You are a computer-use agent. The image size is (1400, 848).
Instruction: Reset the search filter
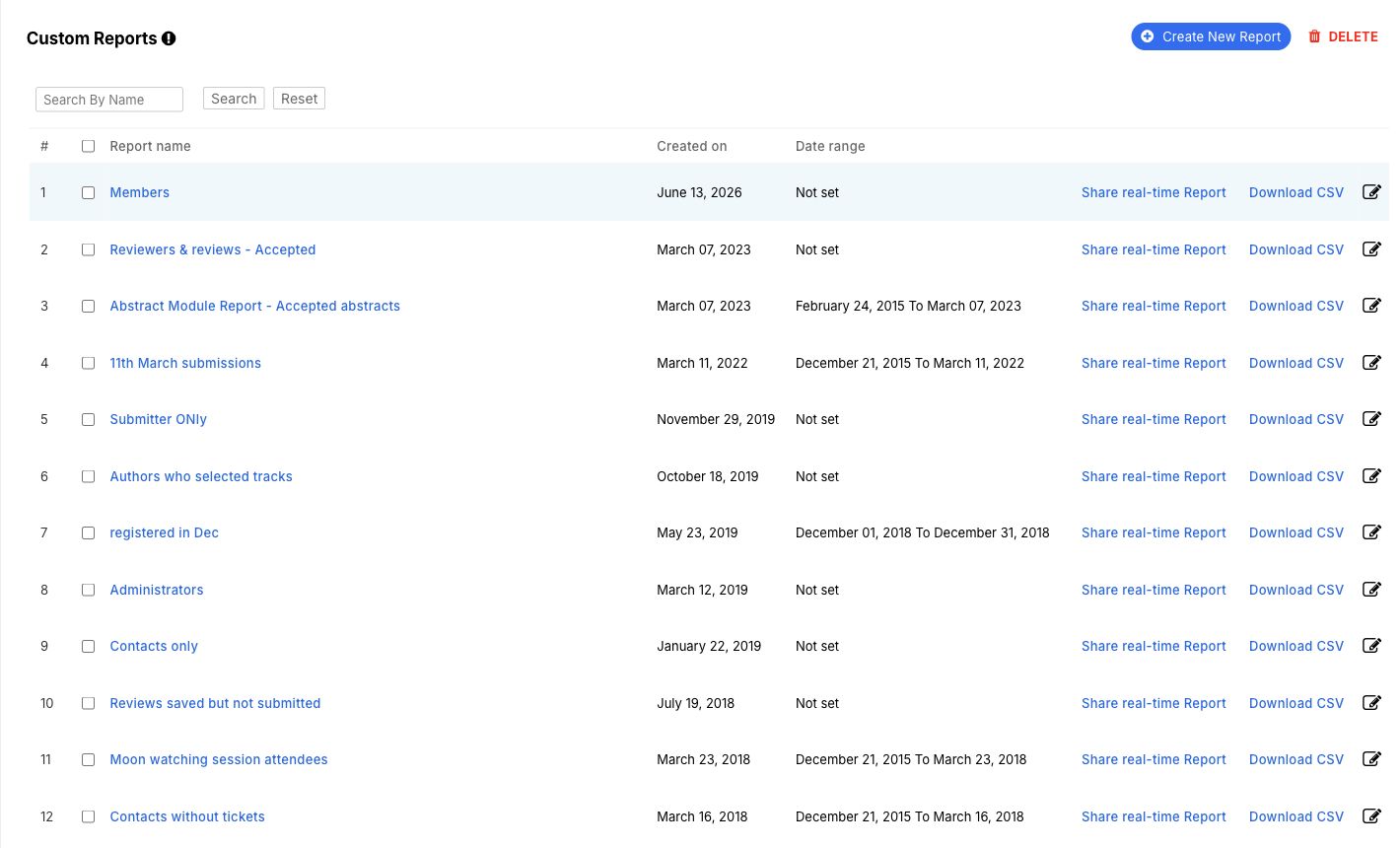[x=299, y=99]
